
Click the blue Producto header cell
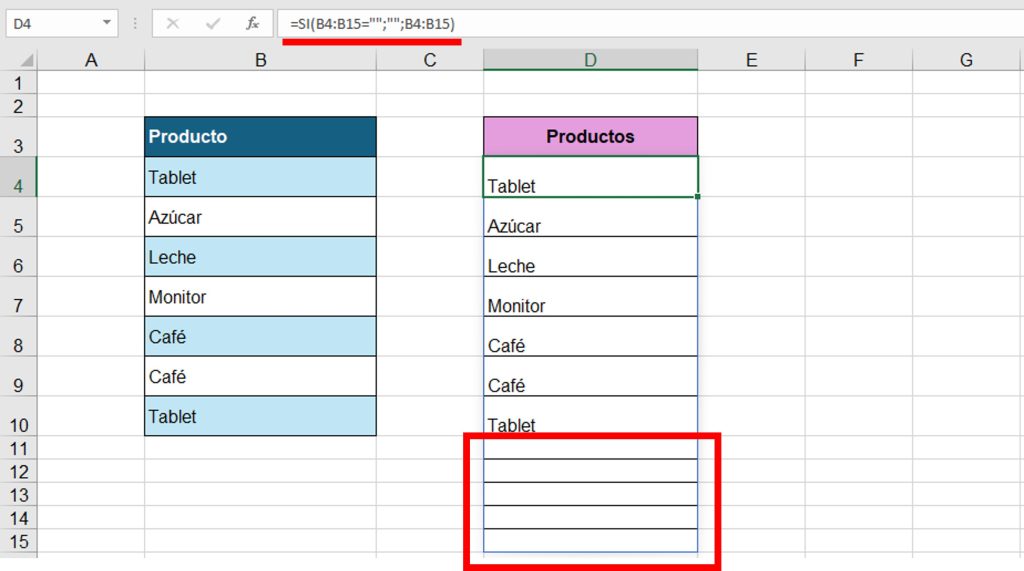(260, 137)
